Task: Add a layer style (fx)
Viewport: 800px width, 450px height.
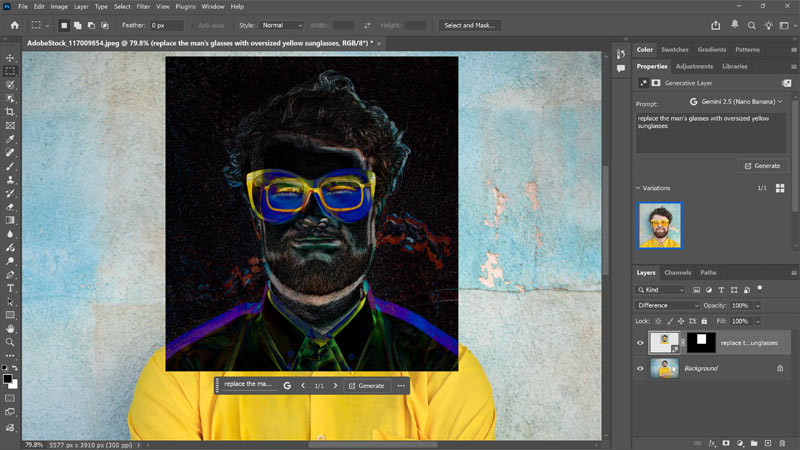Action: click(x=712, y=443)
